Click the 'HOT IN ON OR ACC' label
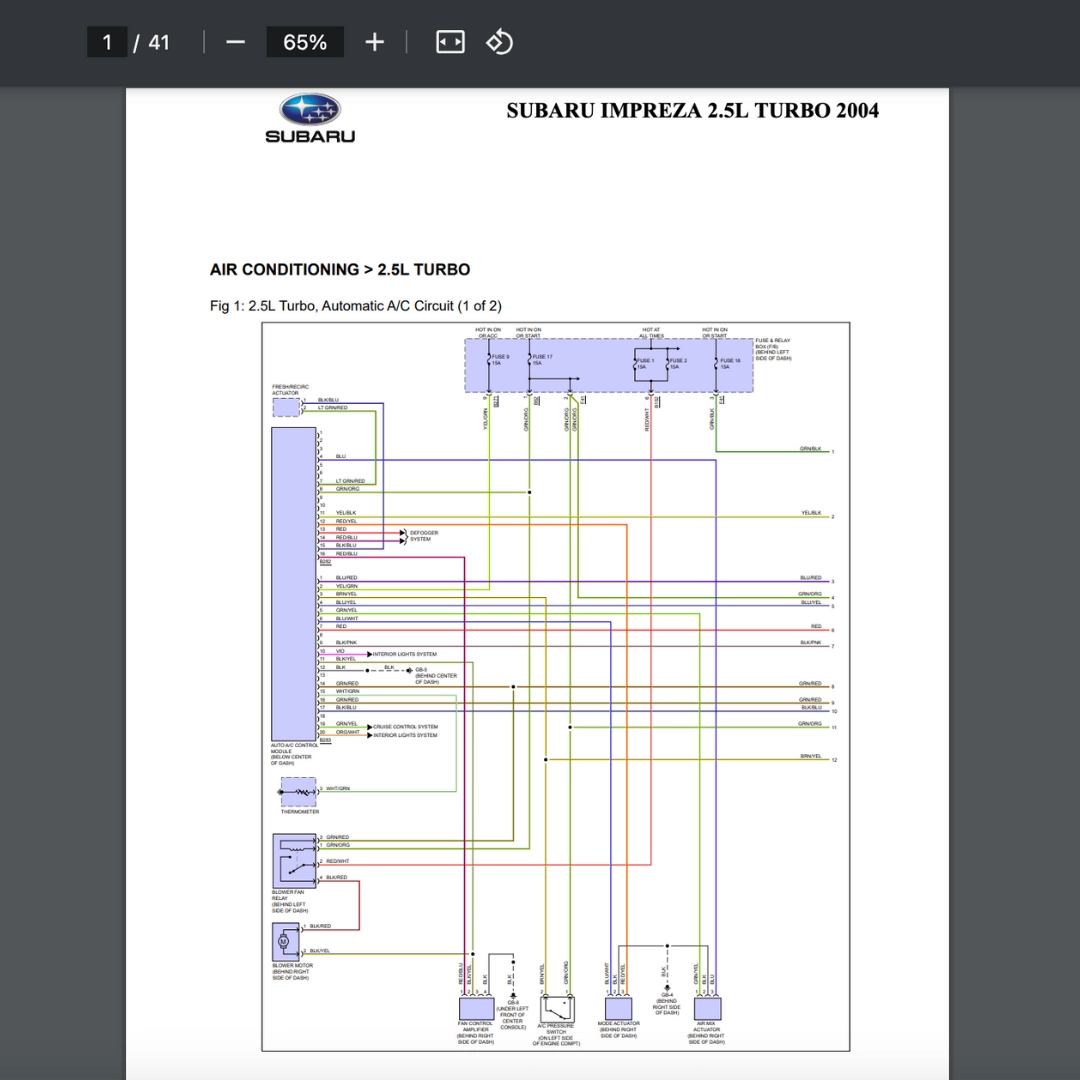Image resolution: width=1080 pixels, height=1080 pixels. point(488,333)
